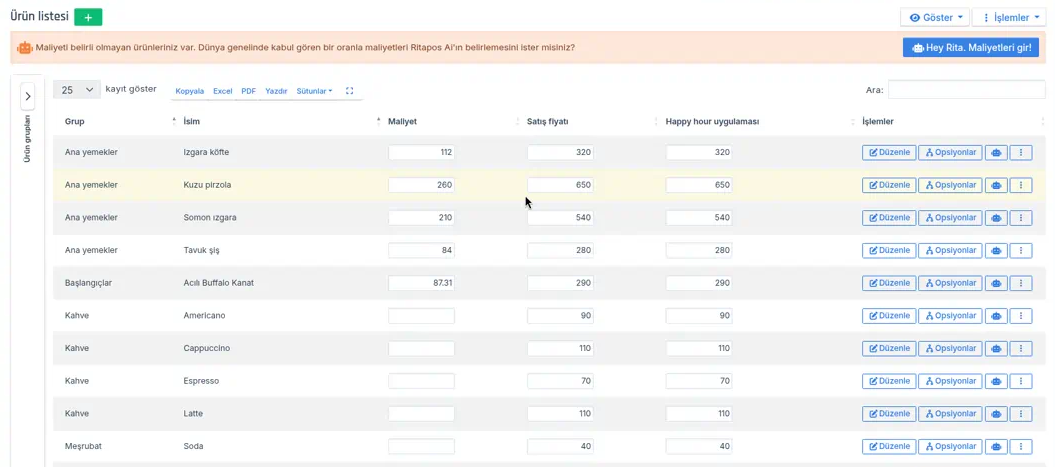Viewport: 1055px width, 467px height.
Task: Open the three-dot menu for Latte
Action: [1021, 414]
